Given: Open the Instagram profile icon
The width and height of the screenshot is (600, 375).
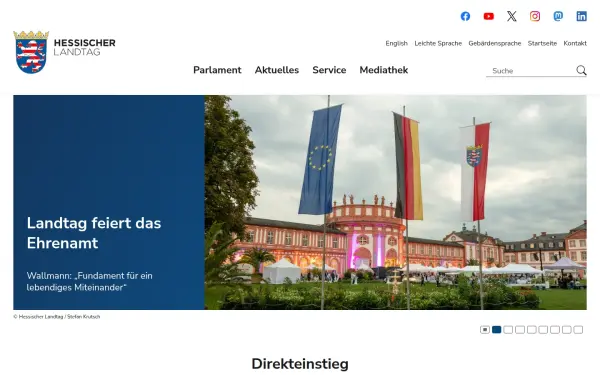Looking at the screenshot, I should pyautogui.click(x=535, y=16).
